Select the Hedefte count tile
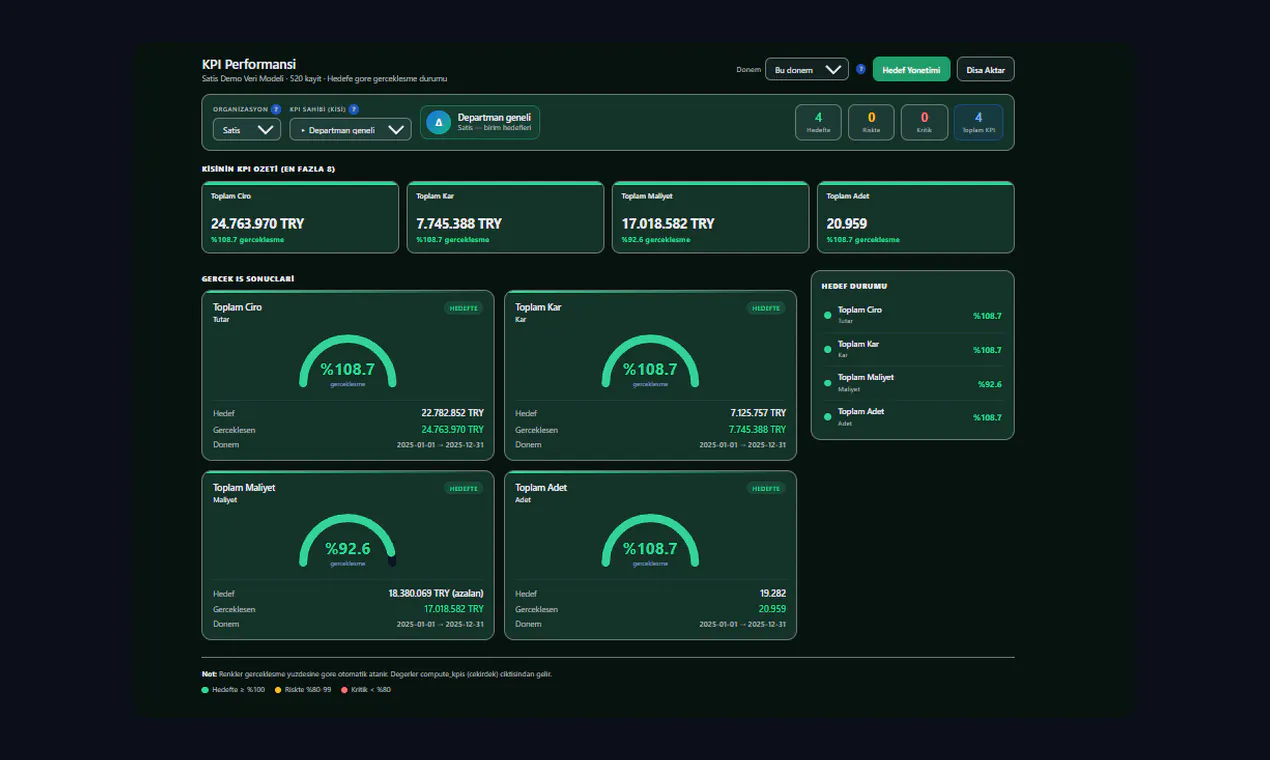This screenshot has width=1270, height=760. (818, 122)
